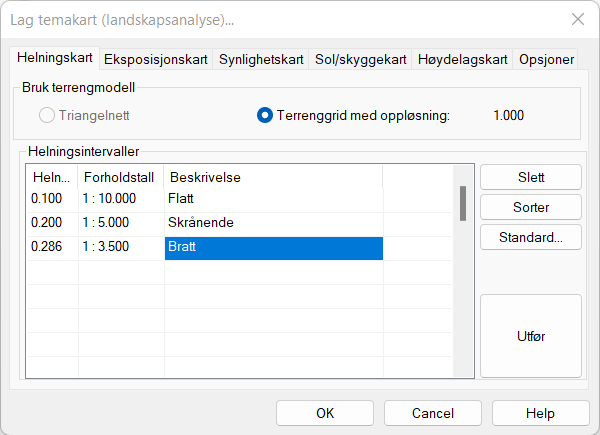Click the Forholdstall column header
The image size is (600, 435).
coord(120,177)
